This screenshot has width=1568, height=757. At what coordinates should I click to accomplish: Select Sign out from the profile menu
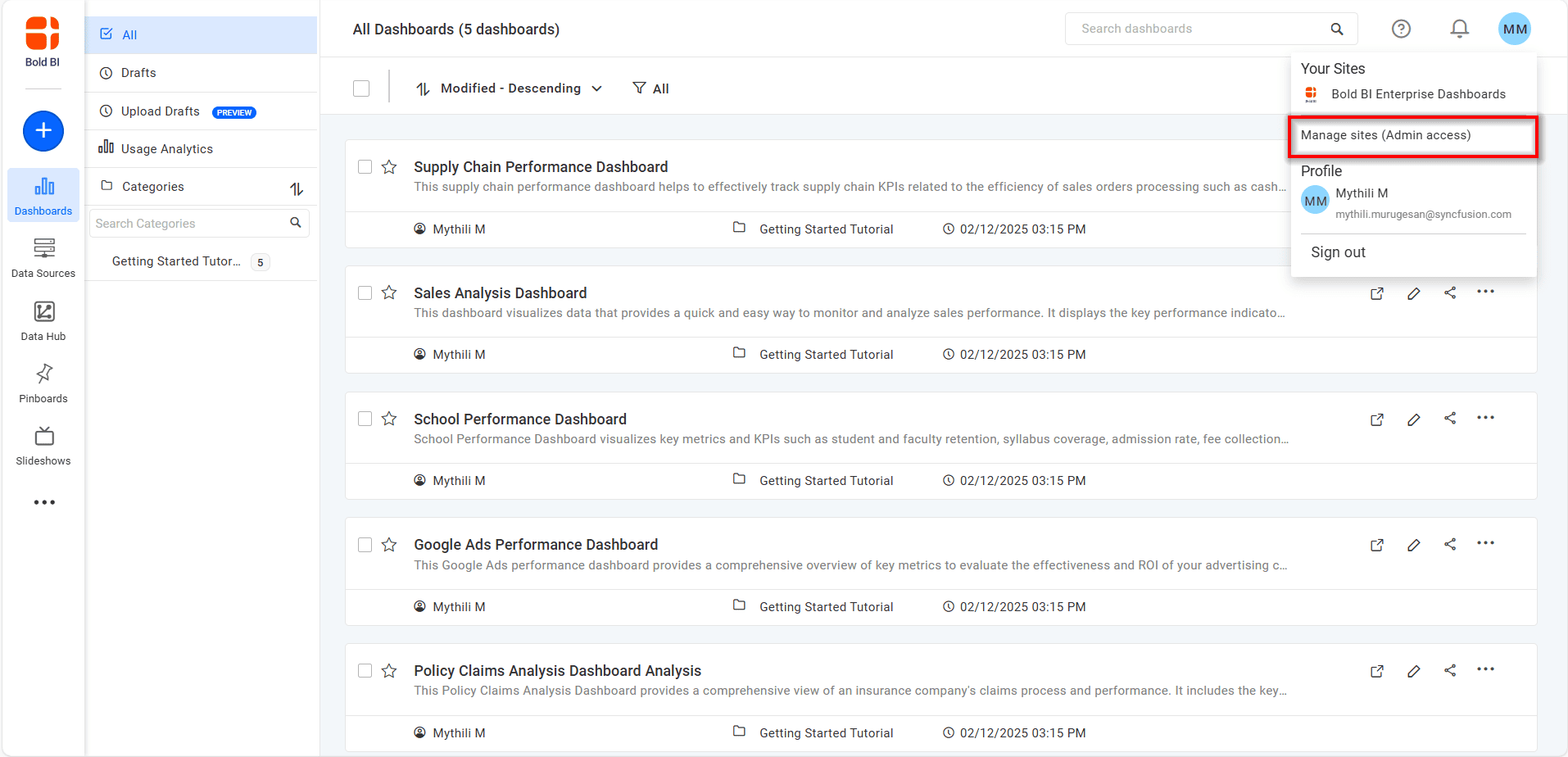[x=1338, y=252]
